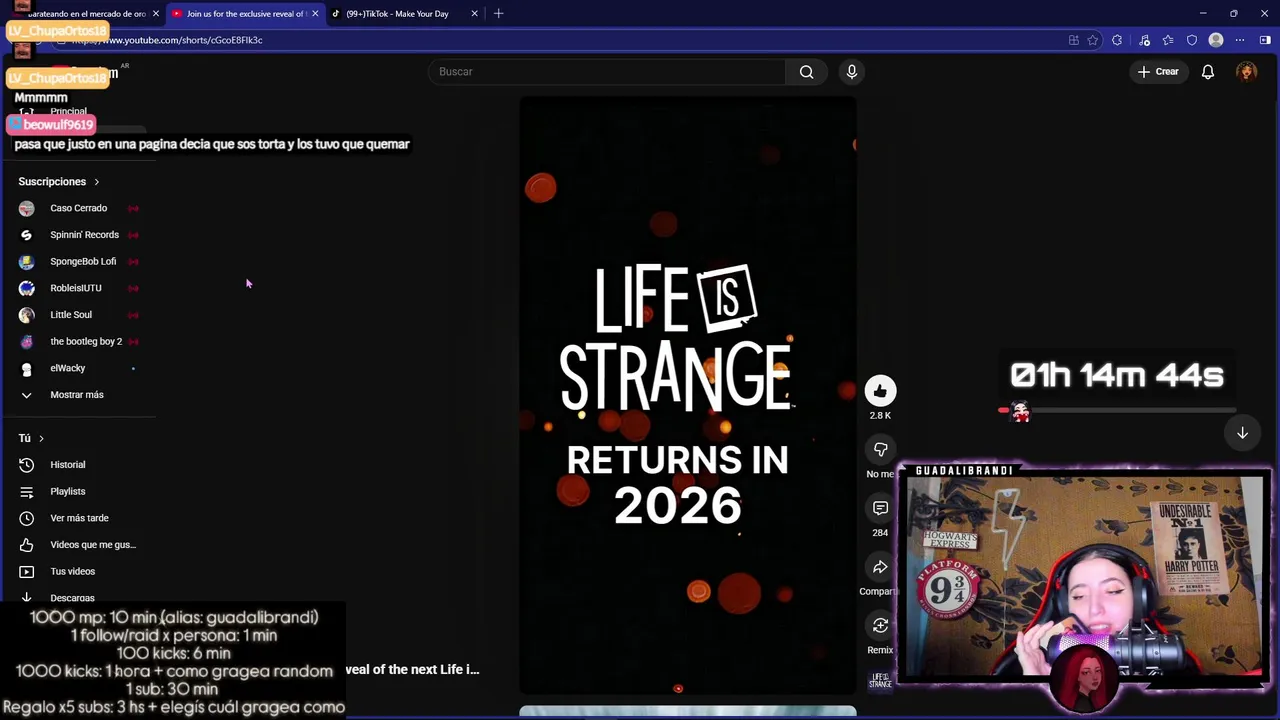
Task: Open the YouTube account avatar menu
Action: pos(1246,72)
